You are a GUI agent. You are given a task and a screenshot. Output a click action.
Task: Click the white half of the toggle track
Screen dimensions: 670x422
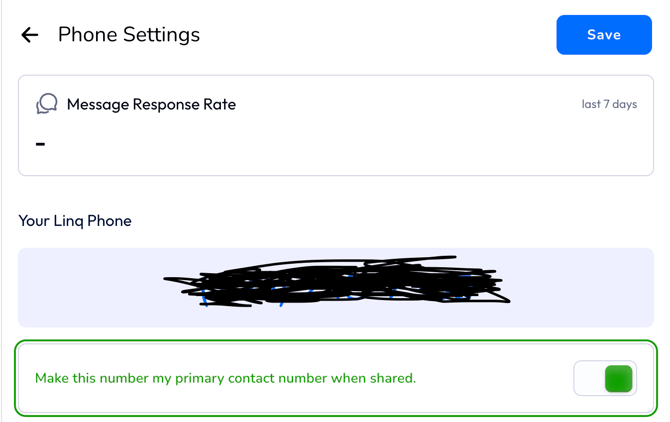(x=589, y=378)
